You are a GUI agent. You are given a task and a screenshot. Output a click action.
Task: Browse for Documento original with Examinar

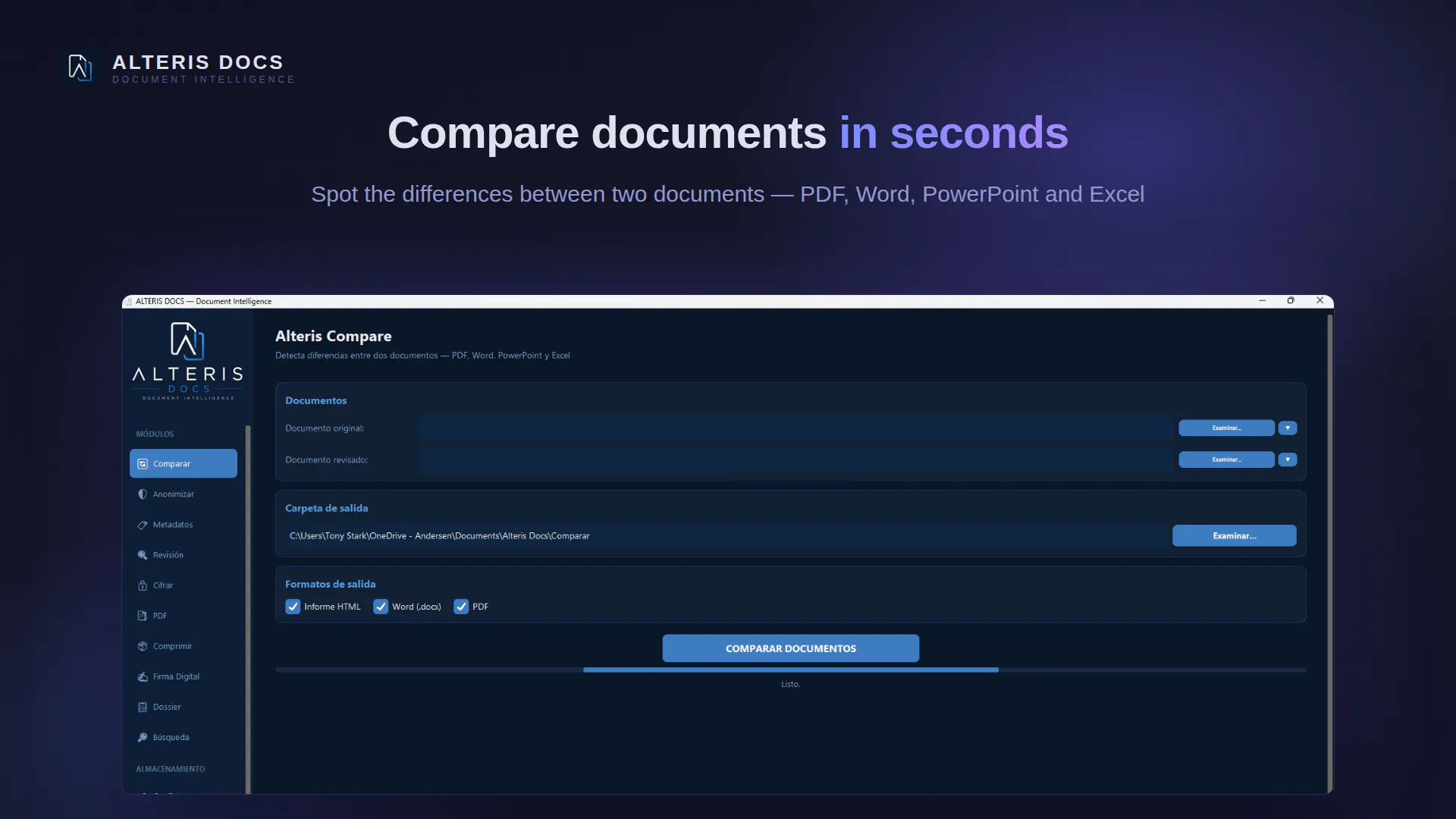1226,428
